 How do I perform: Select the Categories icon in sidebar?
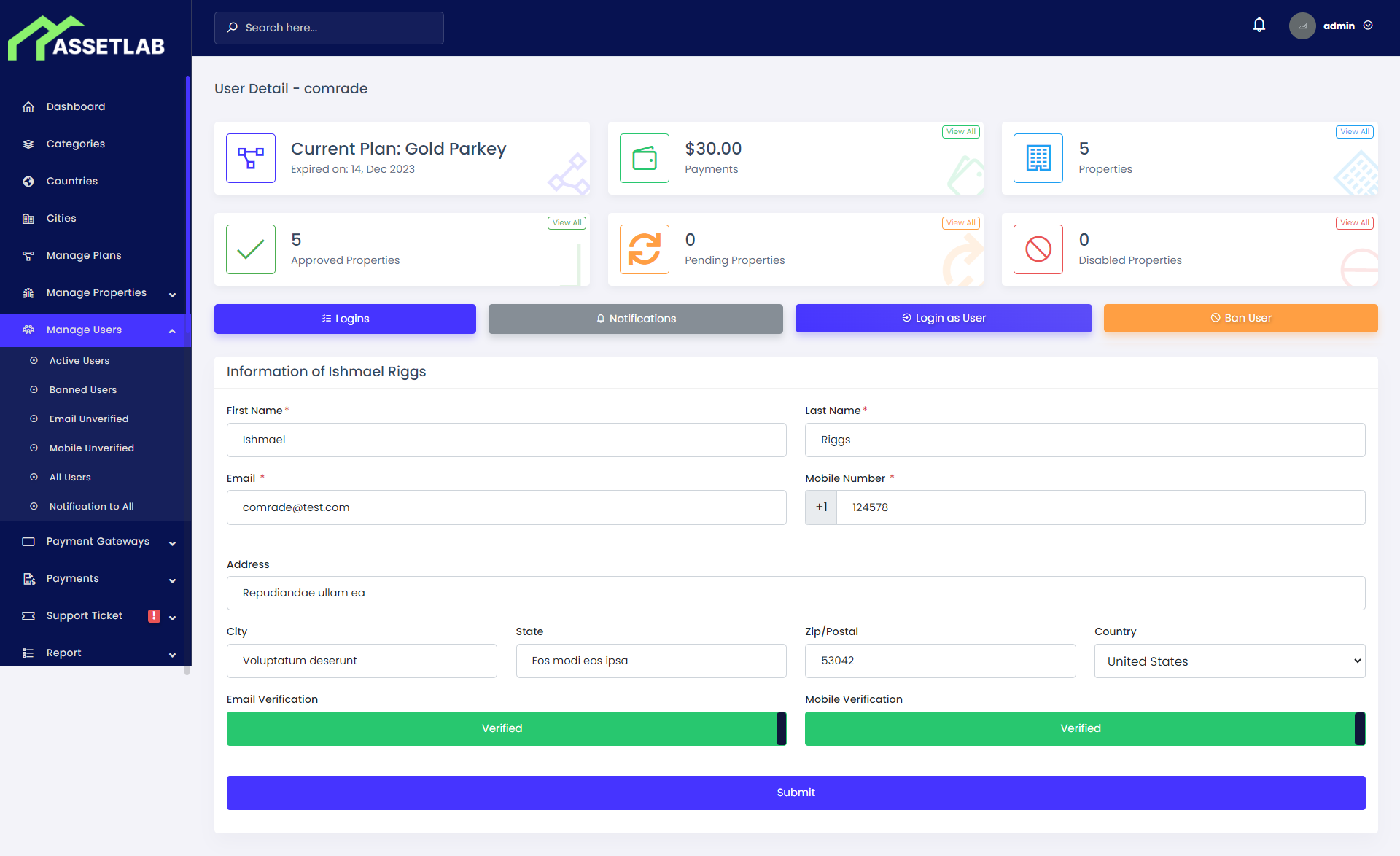click(28, 144)
